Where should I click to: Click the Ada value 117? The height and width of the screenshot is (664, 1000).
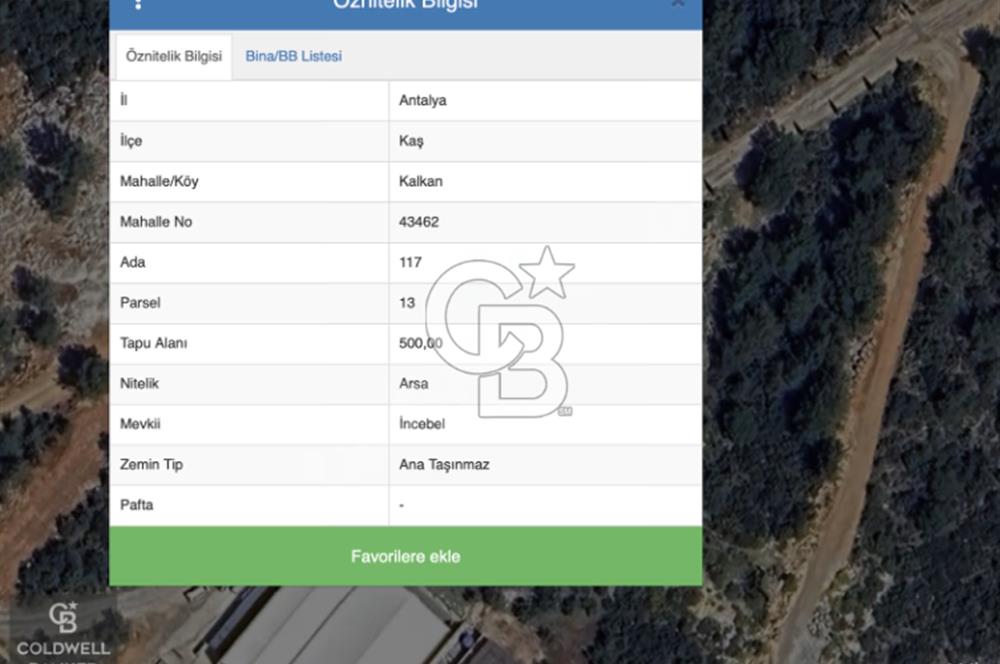(x=410, y=263)
